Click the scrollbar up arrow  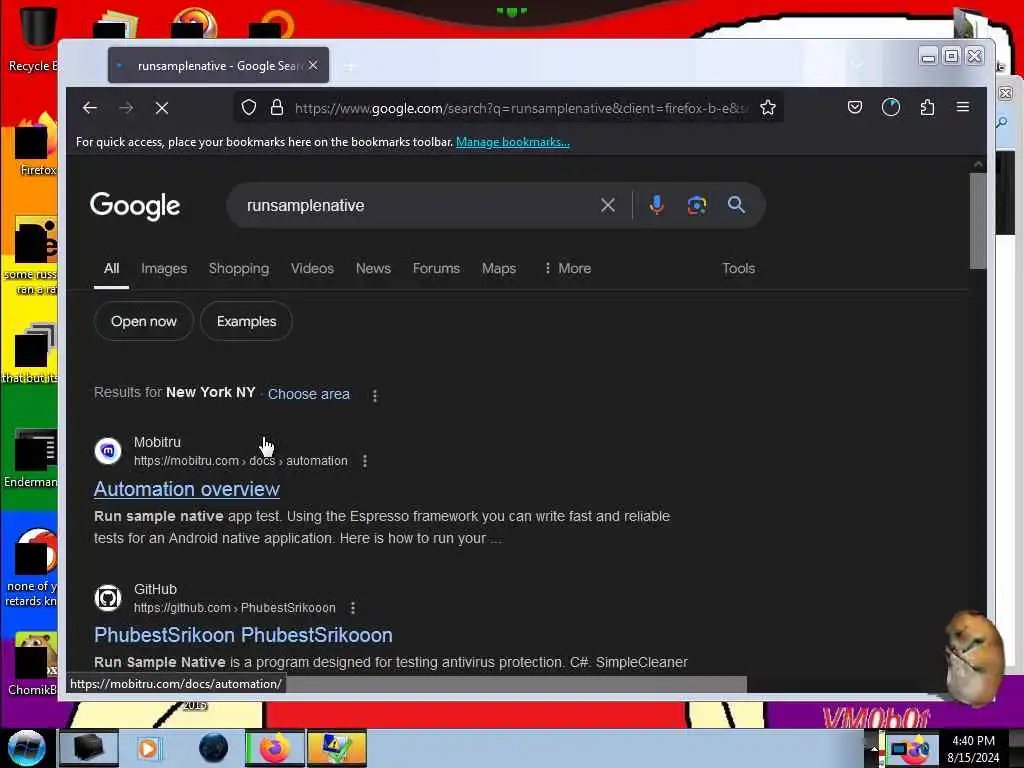978,165
